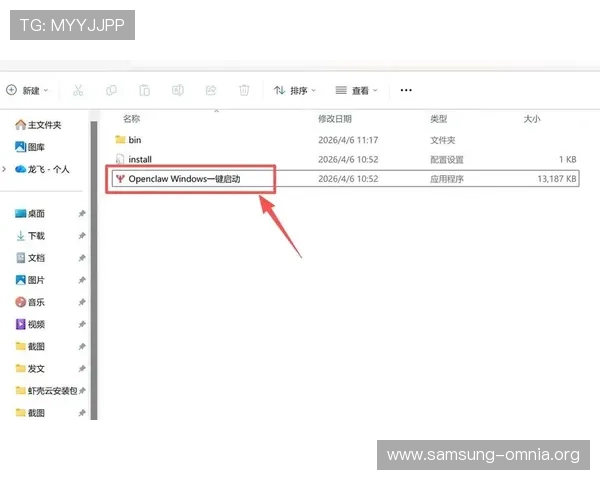The height and width of the screenshot is (480, 600).
Task: Click the Delete trash icon
Action: [244, 90]
